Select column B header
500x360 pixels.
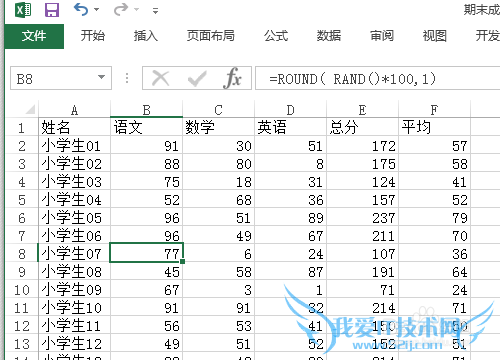pos(146,110)
